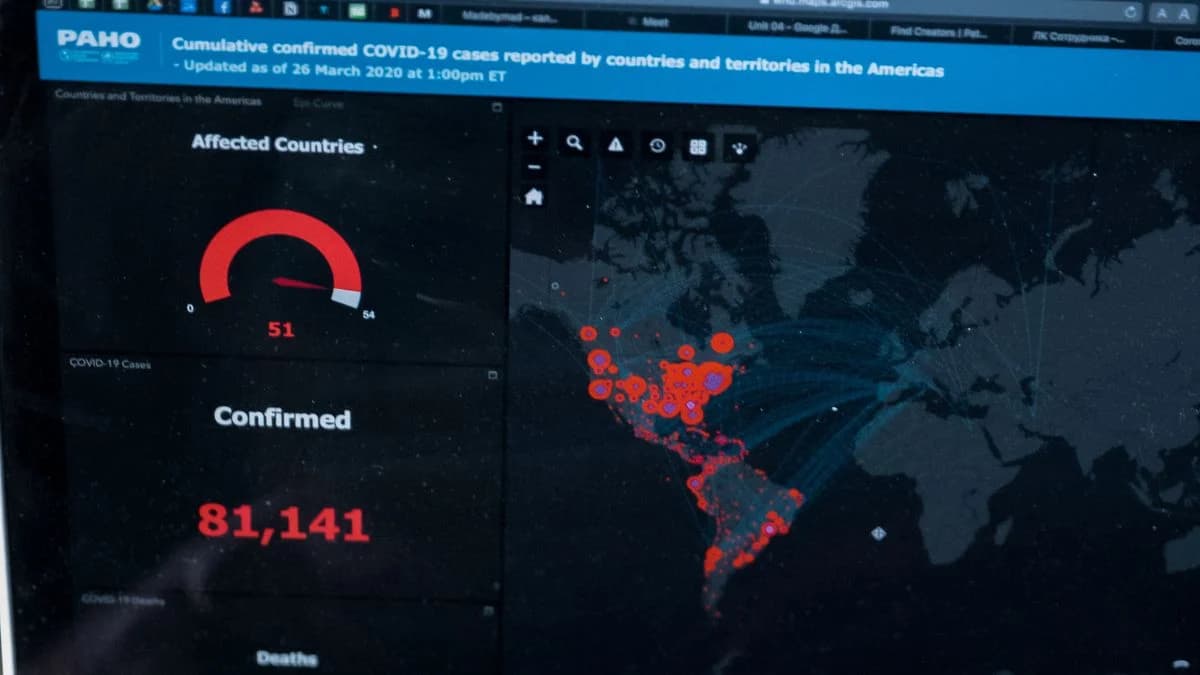
Task: Click the Cumulative confirmed COVID-19 cases title
Action: pos(558,56)
